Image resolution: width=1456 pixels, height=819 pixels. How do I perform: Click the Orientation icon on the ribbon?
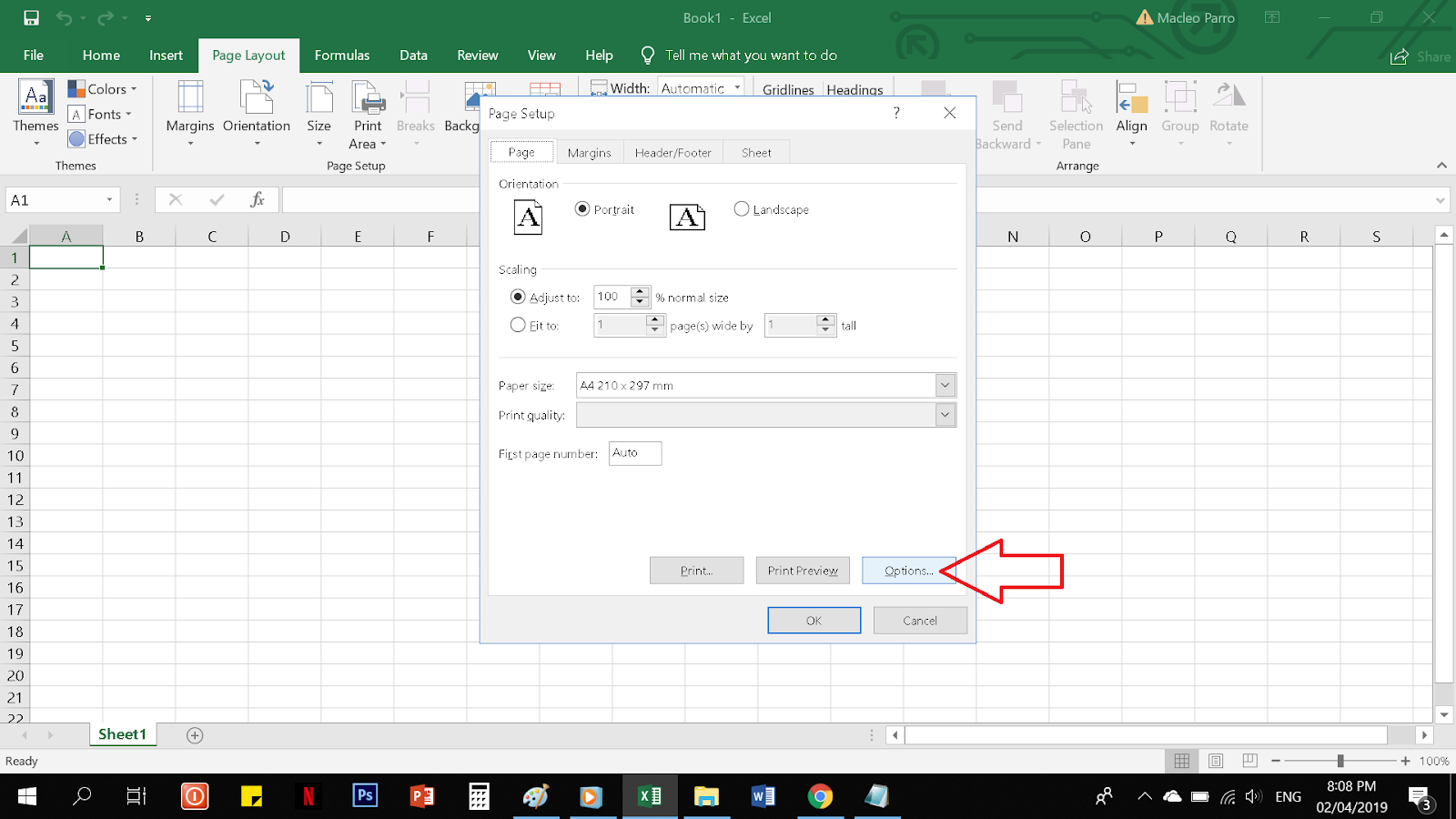pyautogui.click(x=256, y=112)
